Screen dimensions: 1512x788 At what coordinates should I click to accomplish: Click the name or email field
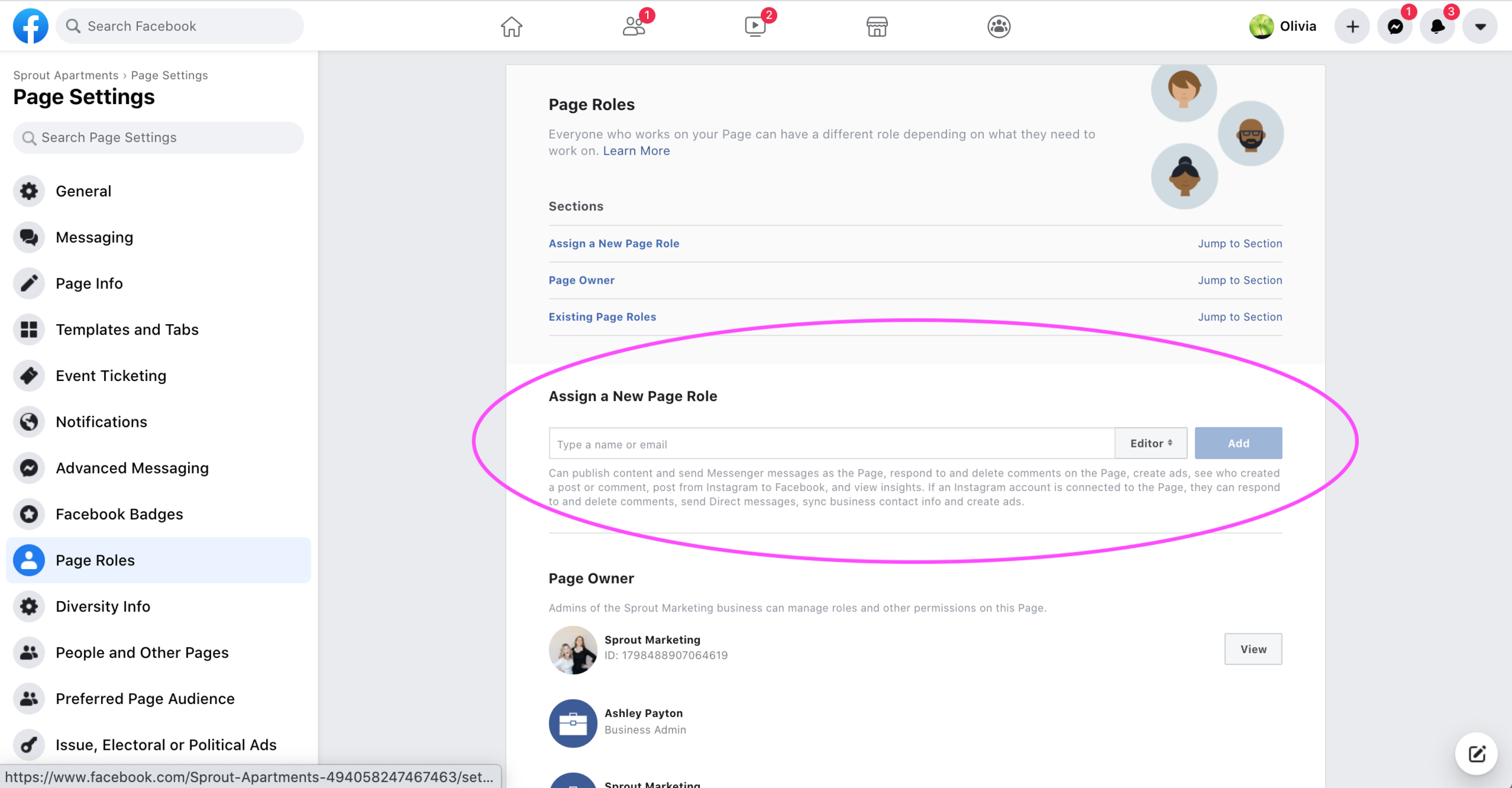[832, 444]
